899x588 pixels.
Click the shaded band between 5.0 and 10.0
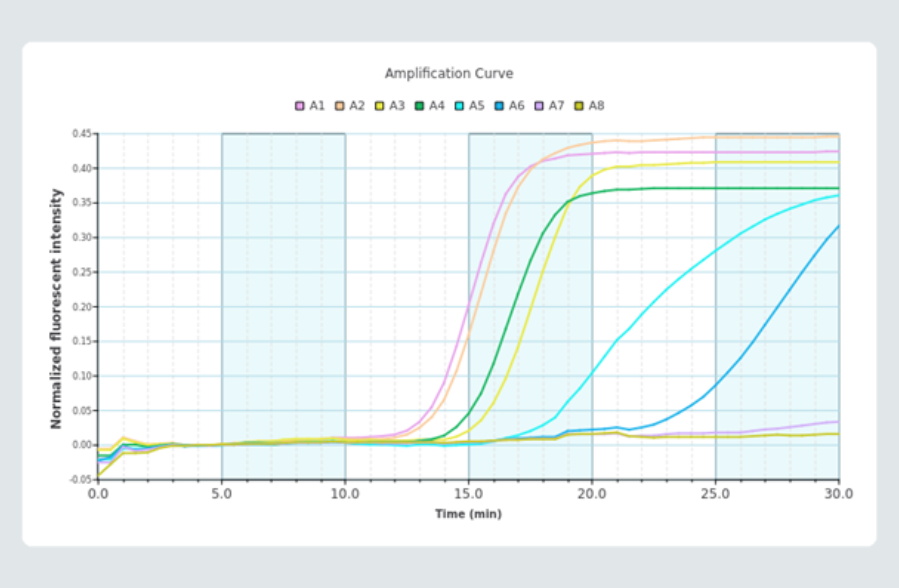click(x=283, y=307)
